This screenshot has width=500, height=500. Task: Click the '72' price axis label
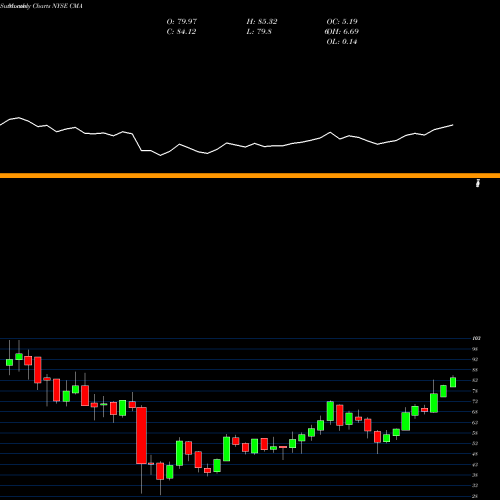point(475,401)
